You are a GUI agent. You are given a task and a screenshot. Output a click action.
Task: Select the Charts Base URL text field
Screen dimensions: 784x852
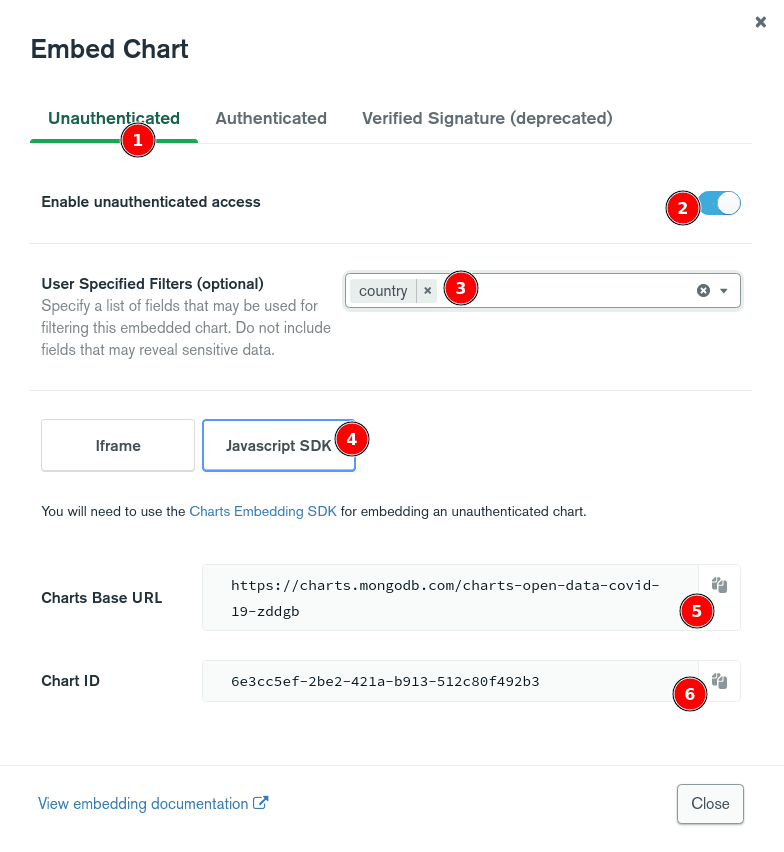pos(450,597)
